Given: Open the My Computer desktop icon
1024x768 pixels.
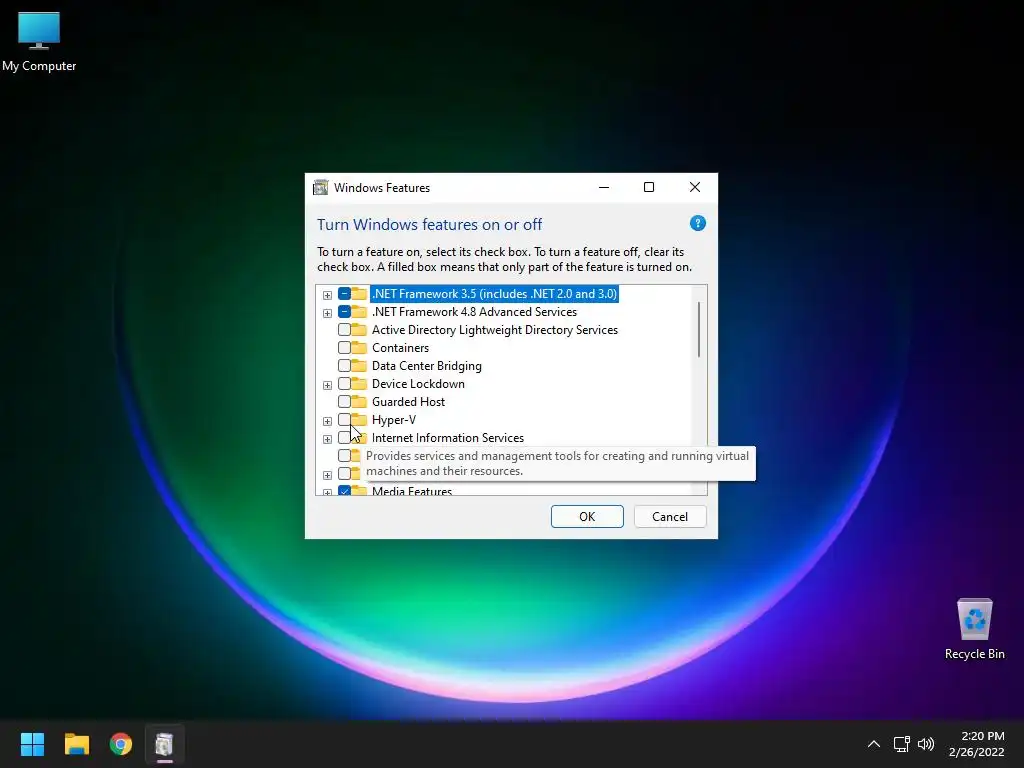Looking at the screenshot, I should 39,41.
